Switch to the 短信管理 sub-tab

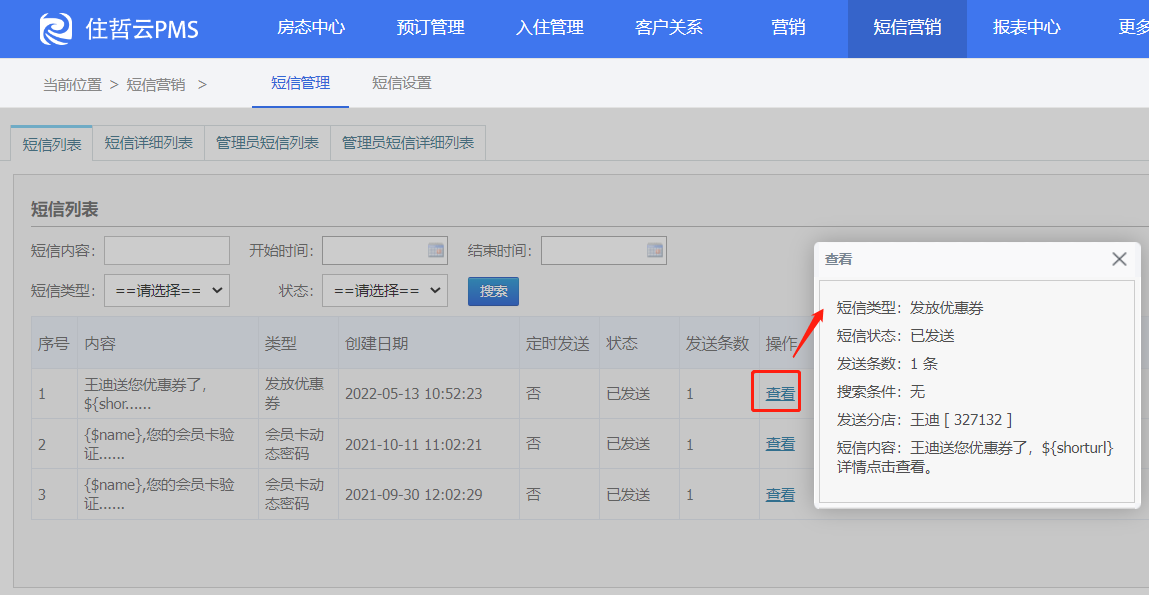coord(300,84)
